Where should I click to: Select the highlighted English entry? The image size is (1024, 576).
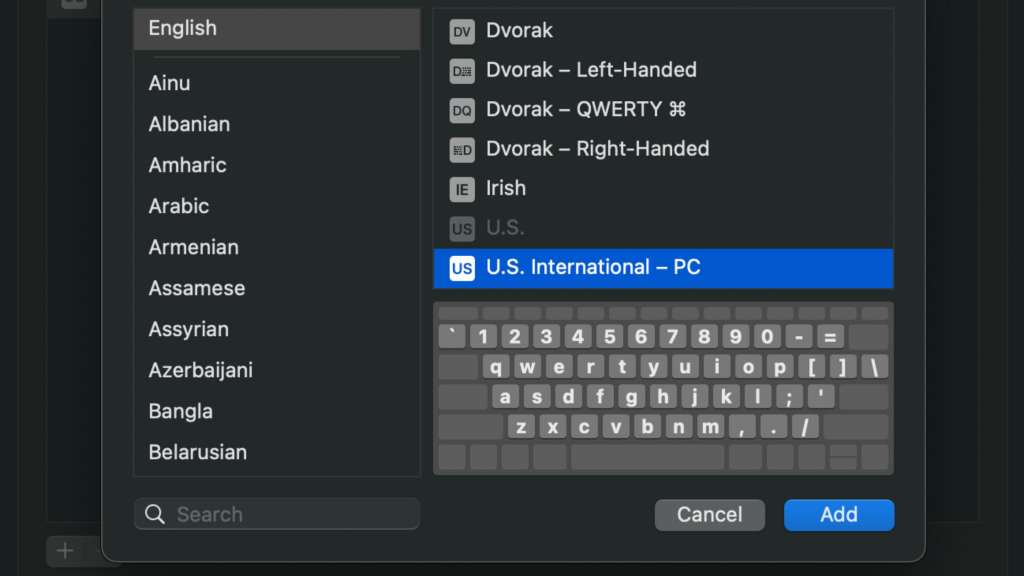(x=182, y=28)
